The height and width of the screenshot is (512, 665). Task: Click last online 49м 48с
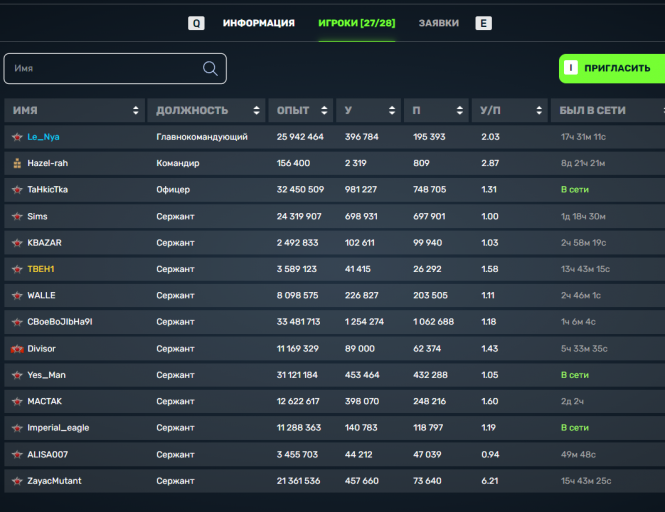(578, 454)
